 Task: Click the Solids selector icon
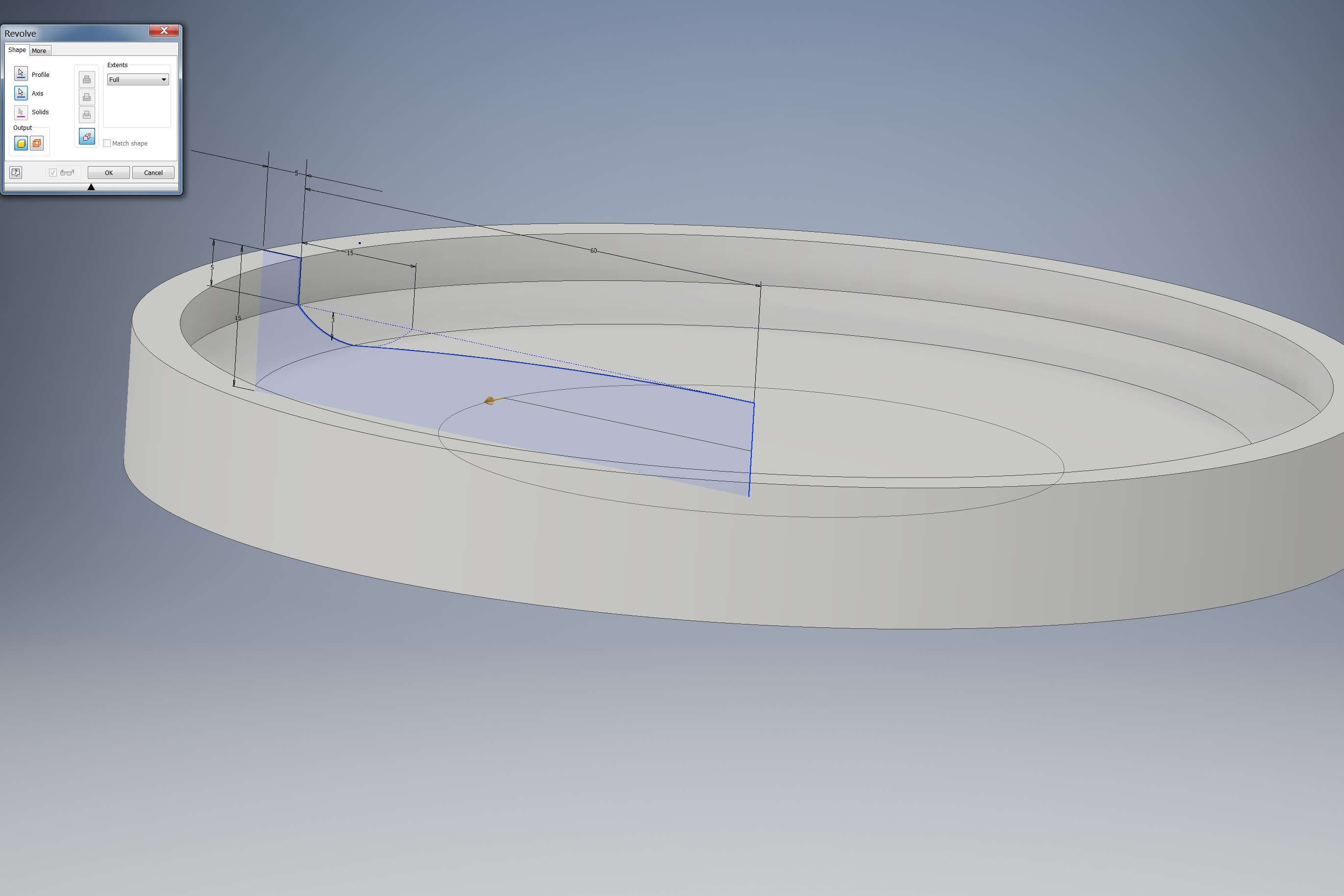(x=21, y=112)
